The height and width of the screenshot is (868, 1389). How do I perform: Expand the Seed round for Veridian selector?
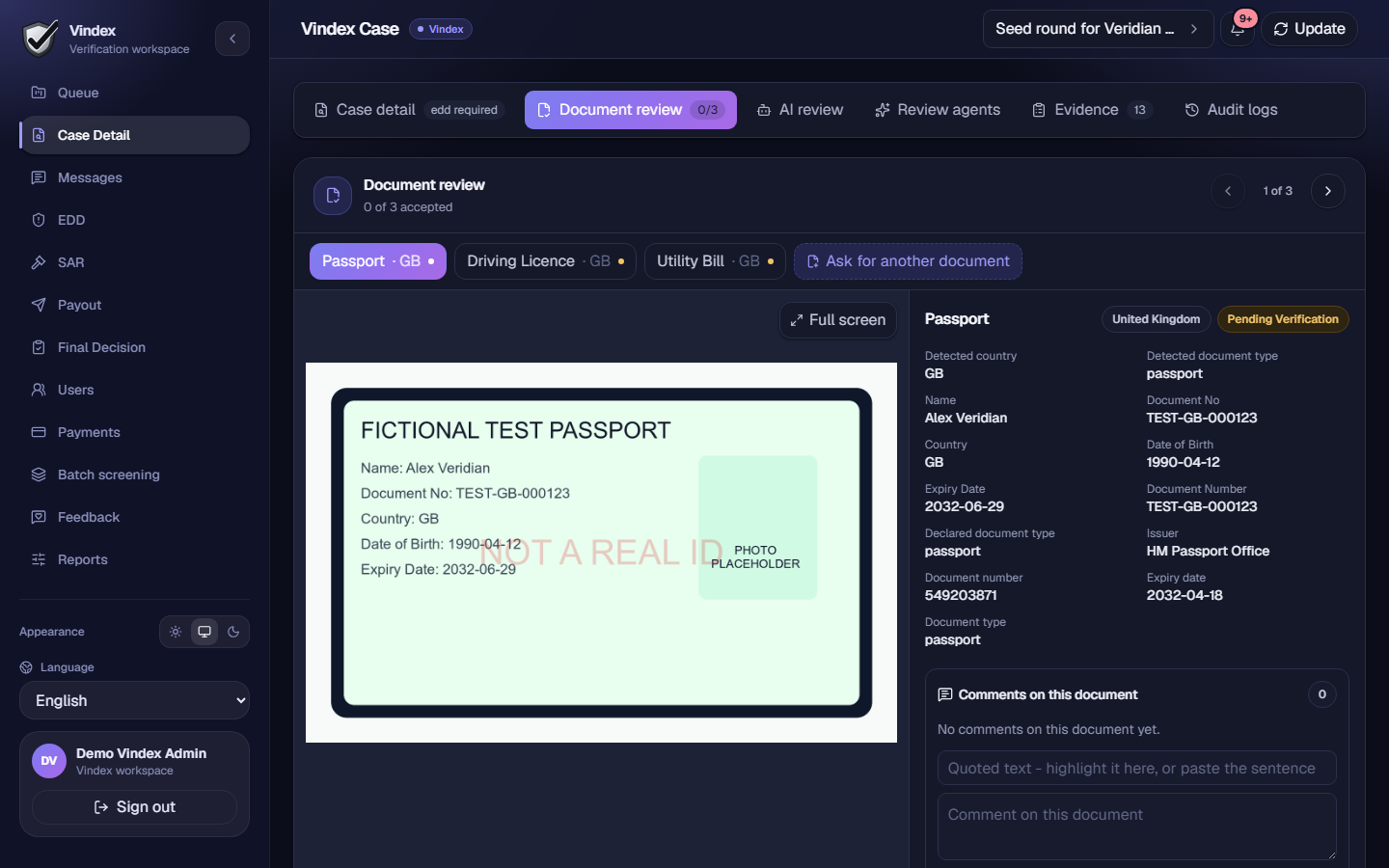point(1098,29)
